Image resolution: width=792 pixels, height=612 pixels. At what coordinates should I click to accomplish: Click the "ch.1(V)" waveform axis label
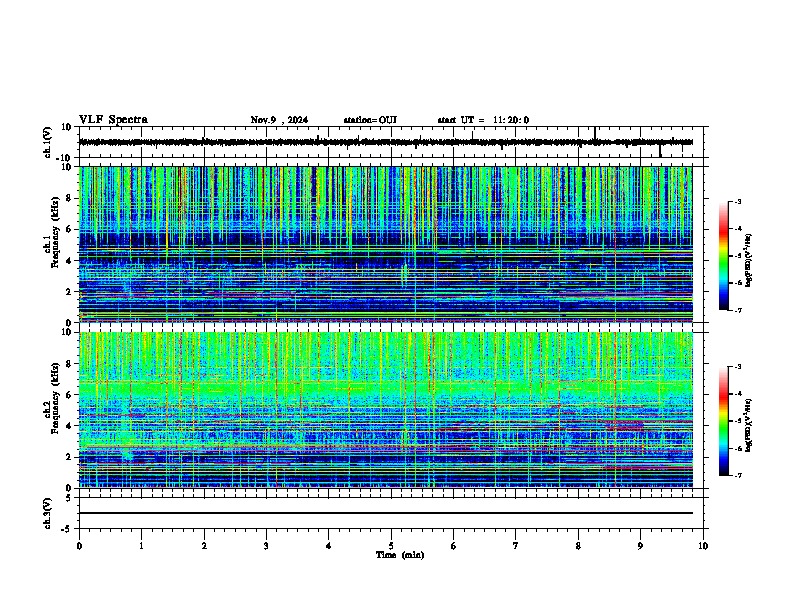47,142
